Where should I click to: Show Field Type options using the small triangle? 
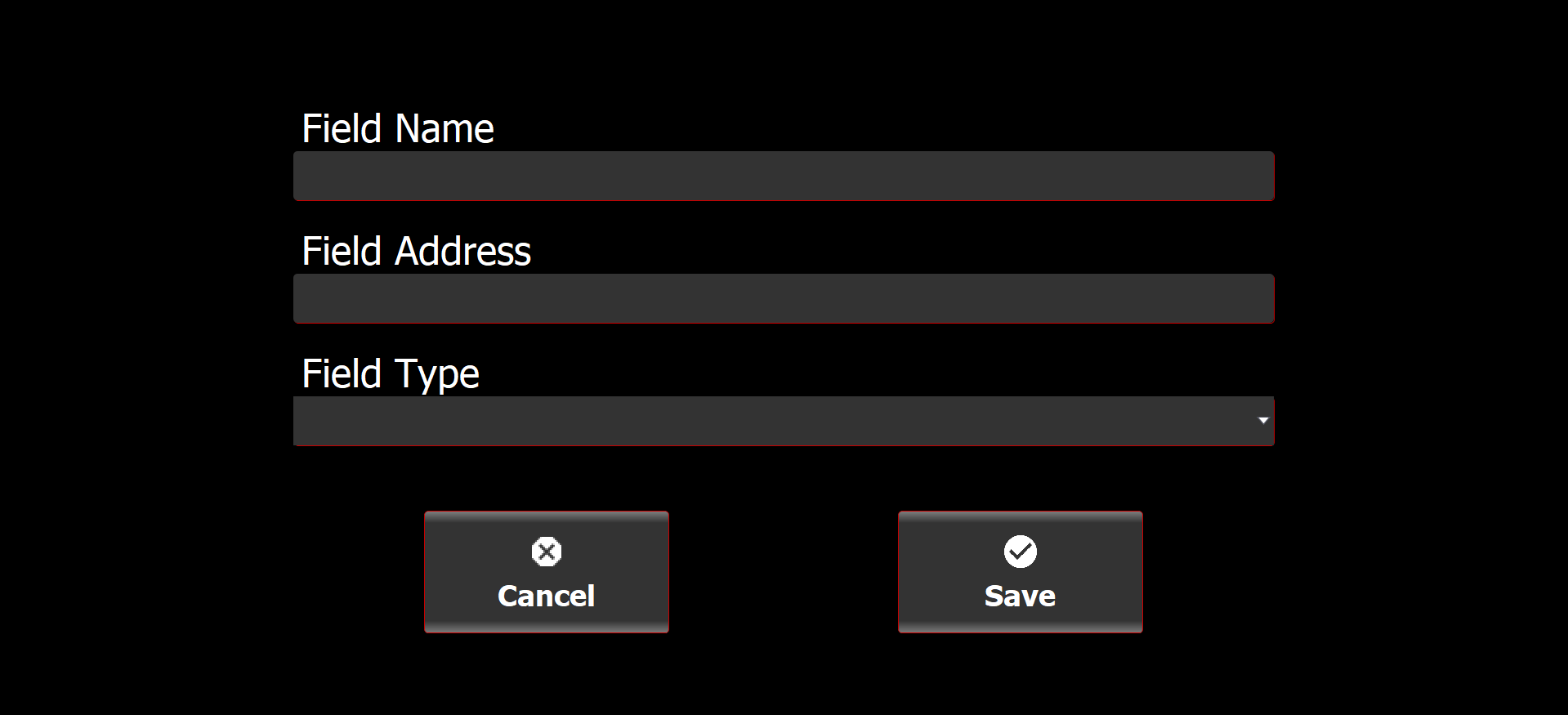pyautogui.click(x=1262, y=421)
